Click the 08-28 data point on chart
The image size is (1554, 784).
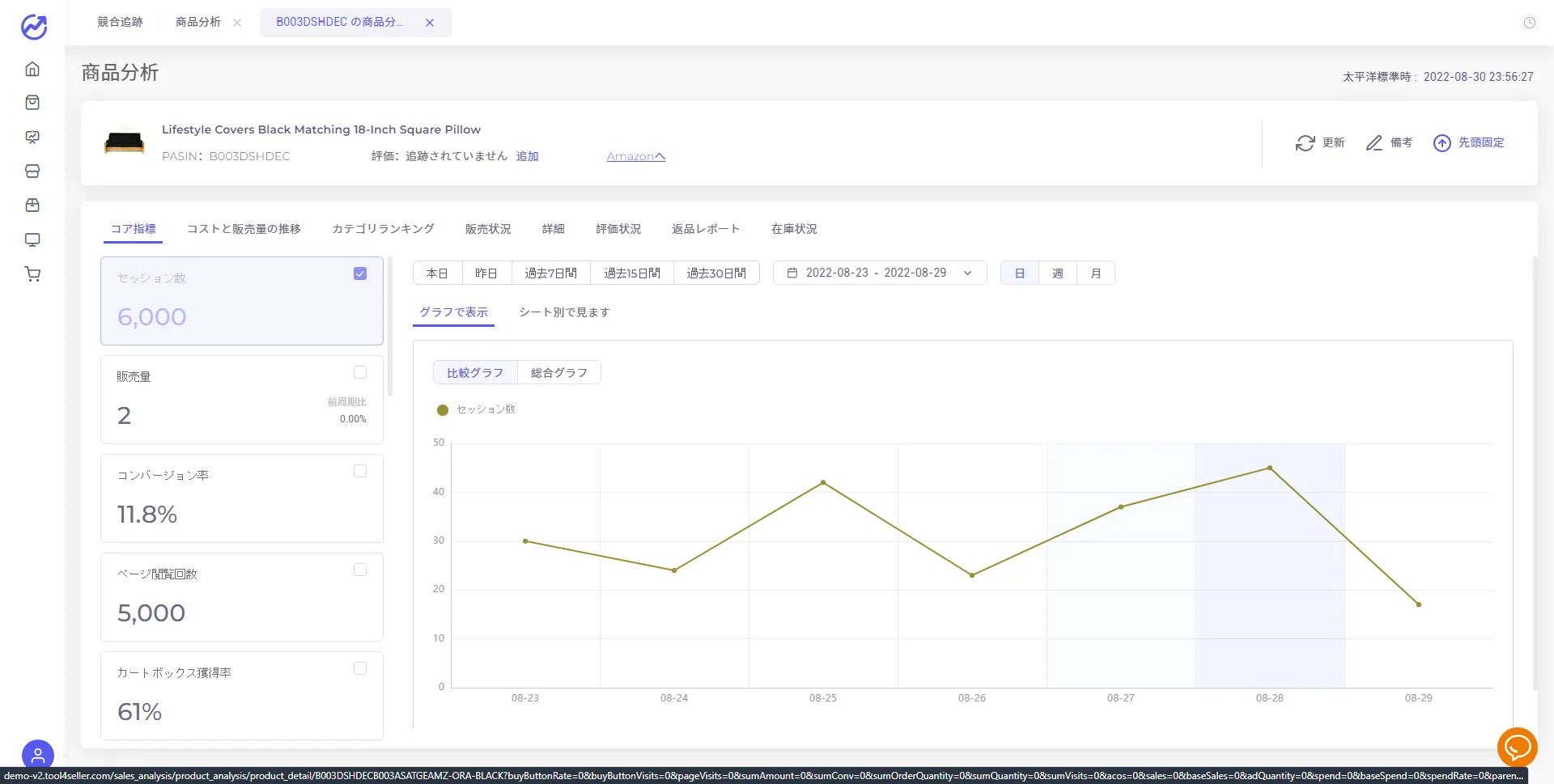pos(1269,468)
